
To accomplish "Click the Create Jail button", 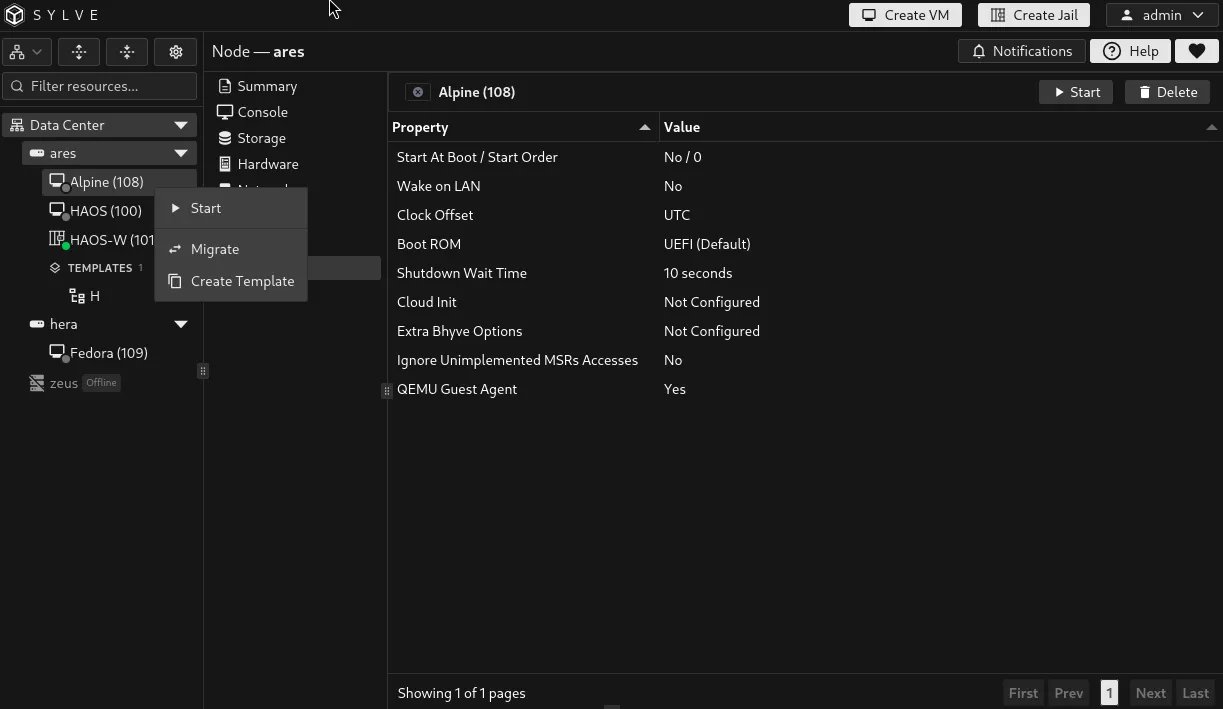I will (1034, 15).
